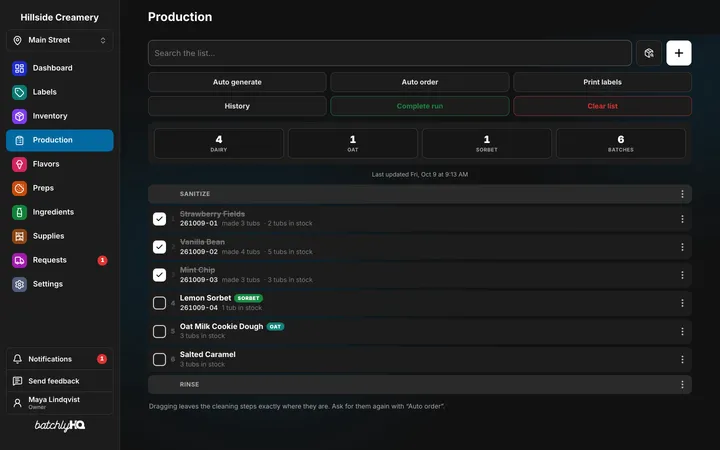Viewport: 720px width, 450px height.
Task: Go to Supplies in the sidebar
Action: (x=60, y=236)
